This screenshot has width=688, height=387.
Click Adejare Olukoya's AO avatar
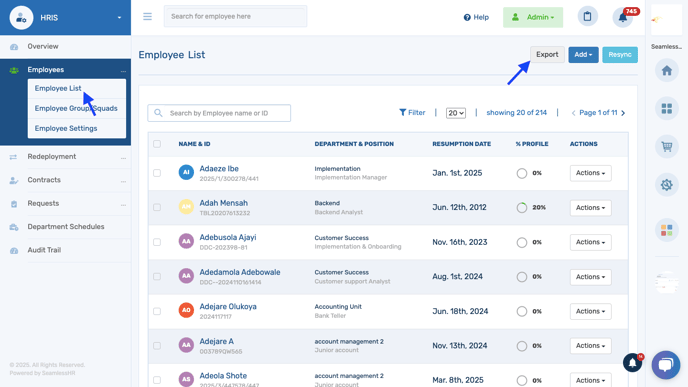186,310
